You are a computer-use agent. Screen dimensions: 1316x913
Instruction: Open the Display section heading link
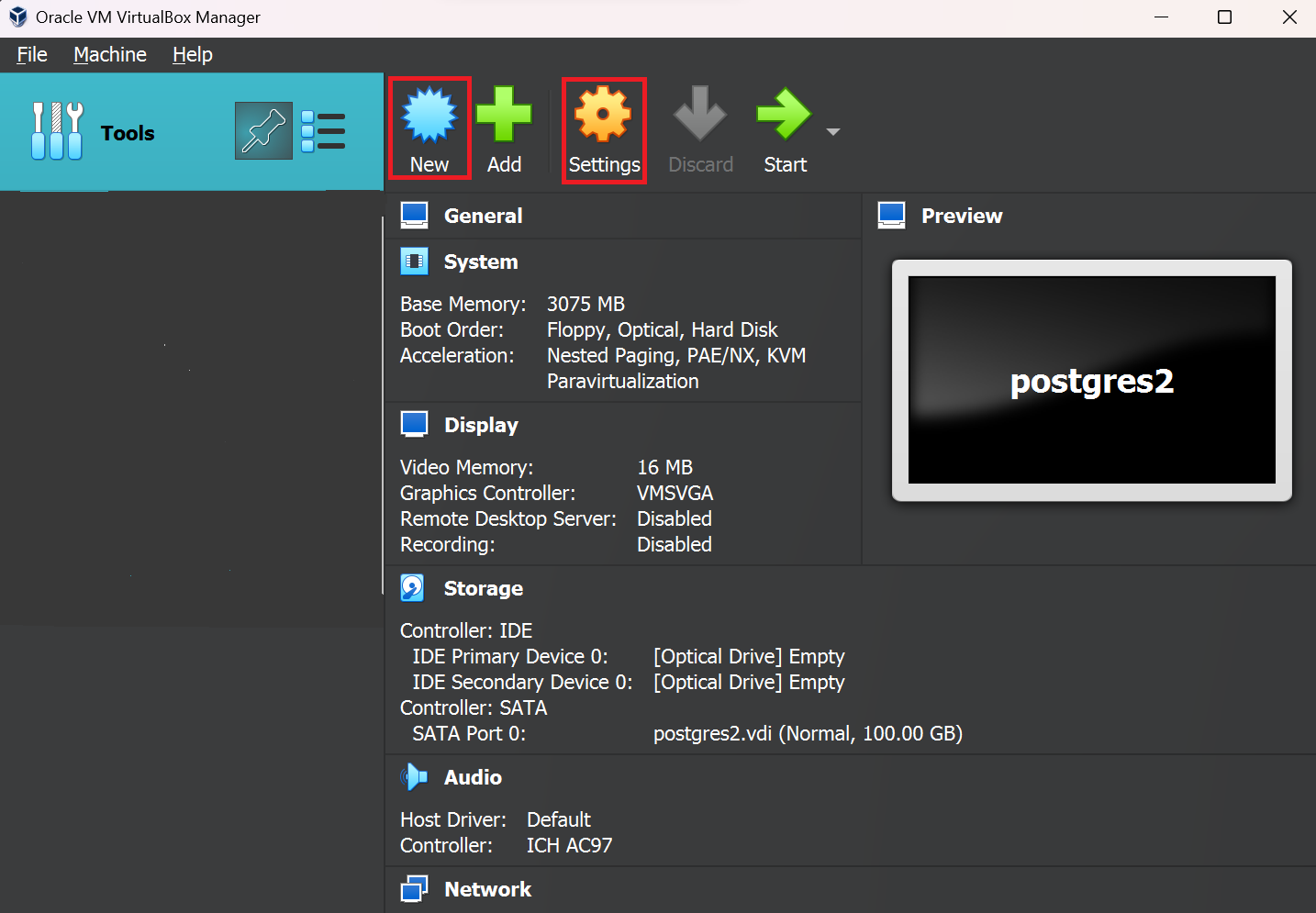[482, 425]
